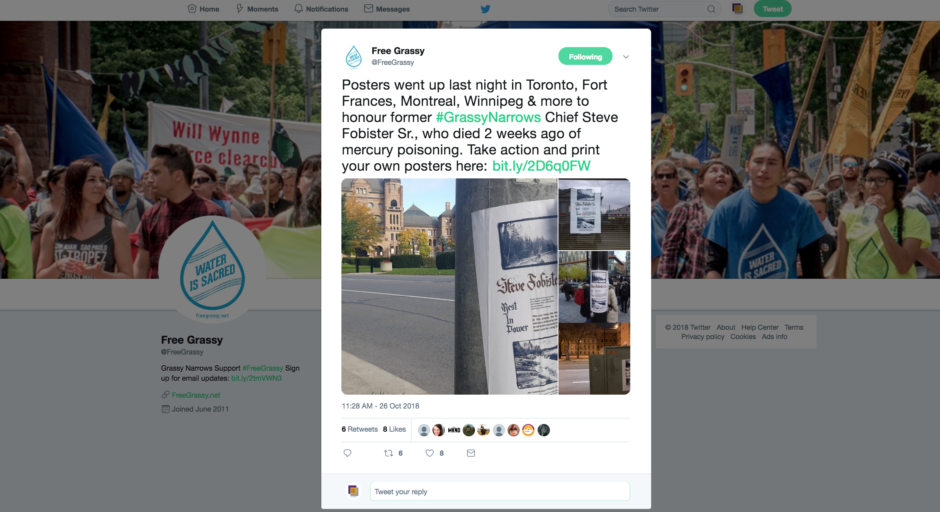Click the Tweet your reply field
Viewport: 940px width, 512px height.
[499, 492]
